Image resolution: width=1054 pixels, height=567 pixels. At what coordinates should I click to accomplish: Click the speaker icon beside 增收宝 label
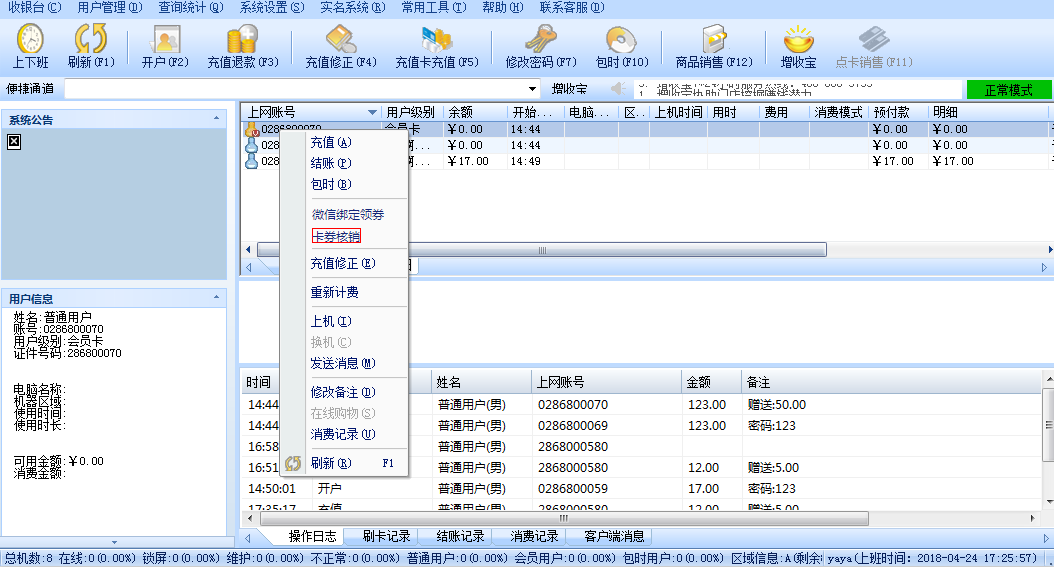(618, 89)
